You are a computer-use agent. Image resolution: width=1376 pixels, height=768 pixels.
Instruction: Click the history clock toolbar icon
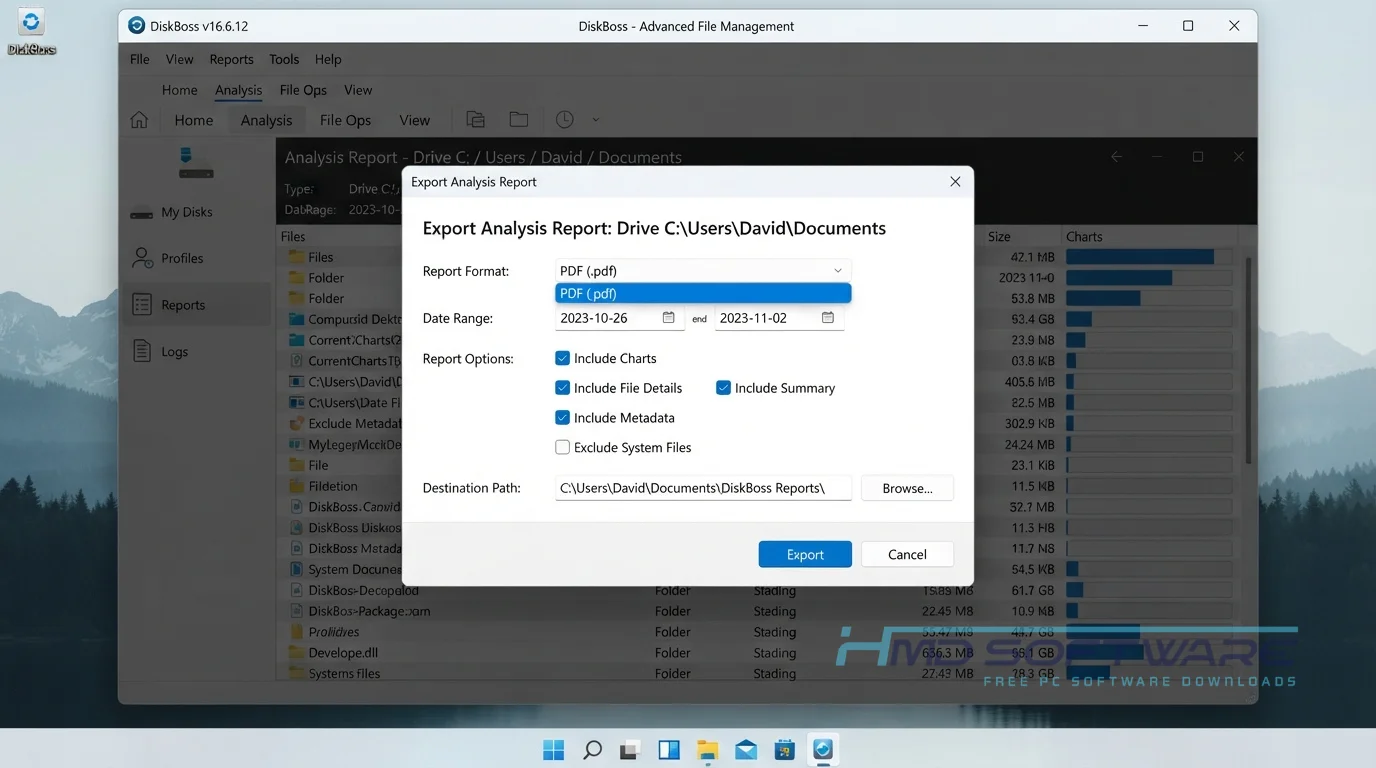(x=565, y=120)
